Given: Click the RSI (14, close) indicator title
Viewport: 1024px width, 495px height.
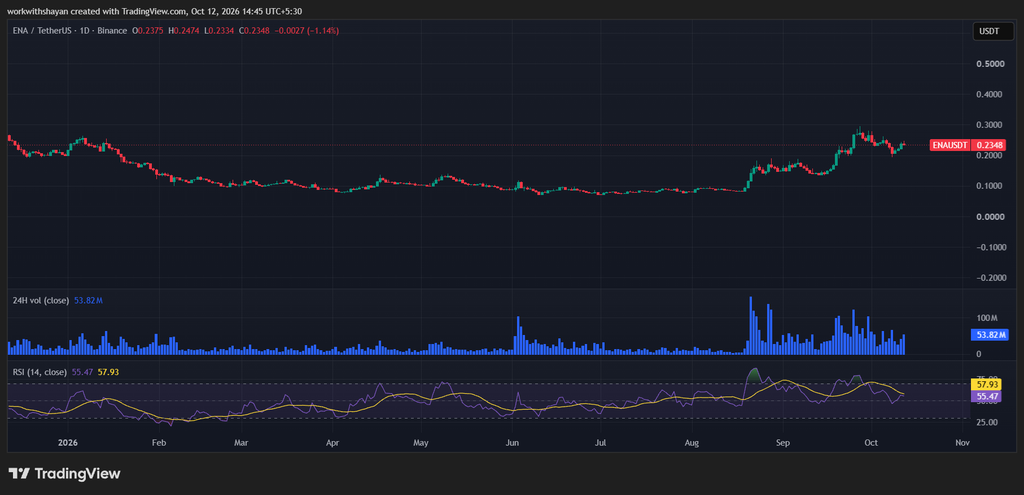Looking at the screenshot, I should (40, 372).
